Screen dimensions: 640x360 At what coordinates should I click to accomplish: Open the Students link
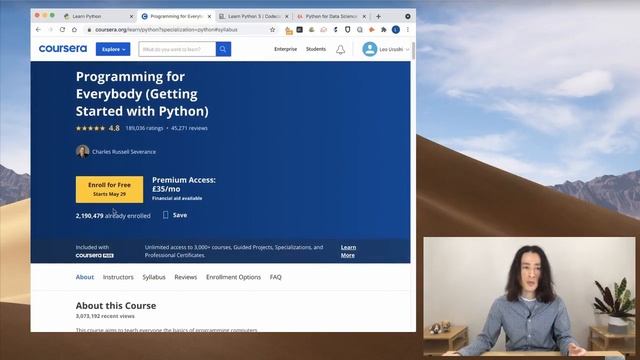pyautogui.click(x=316, y=49)
